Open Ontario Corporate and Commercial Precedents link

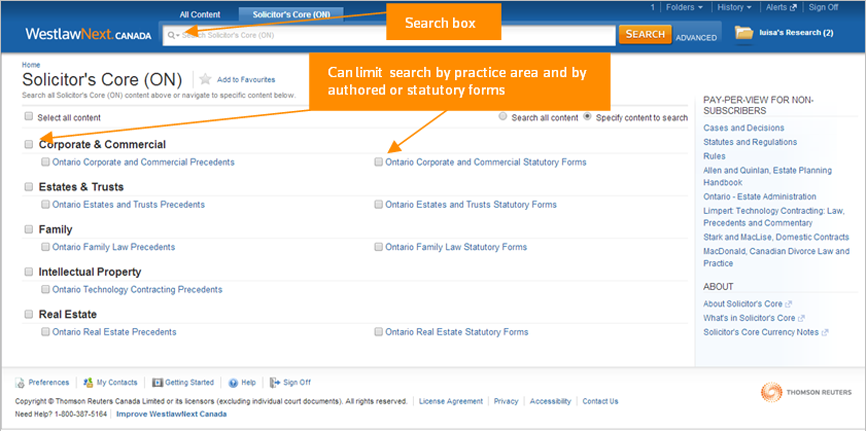point(144,162)
